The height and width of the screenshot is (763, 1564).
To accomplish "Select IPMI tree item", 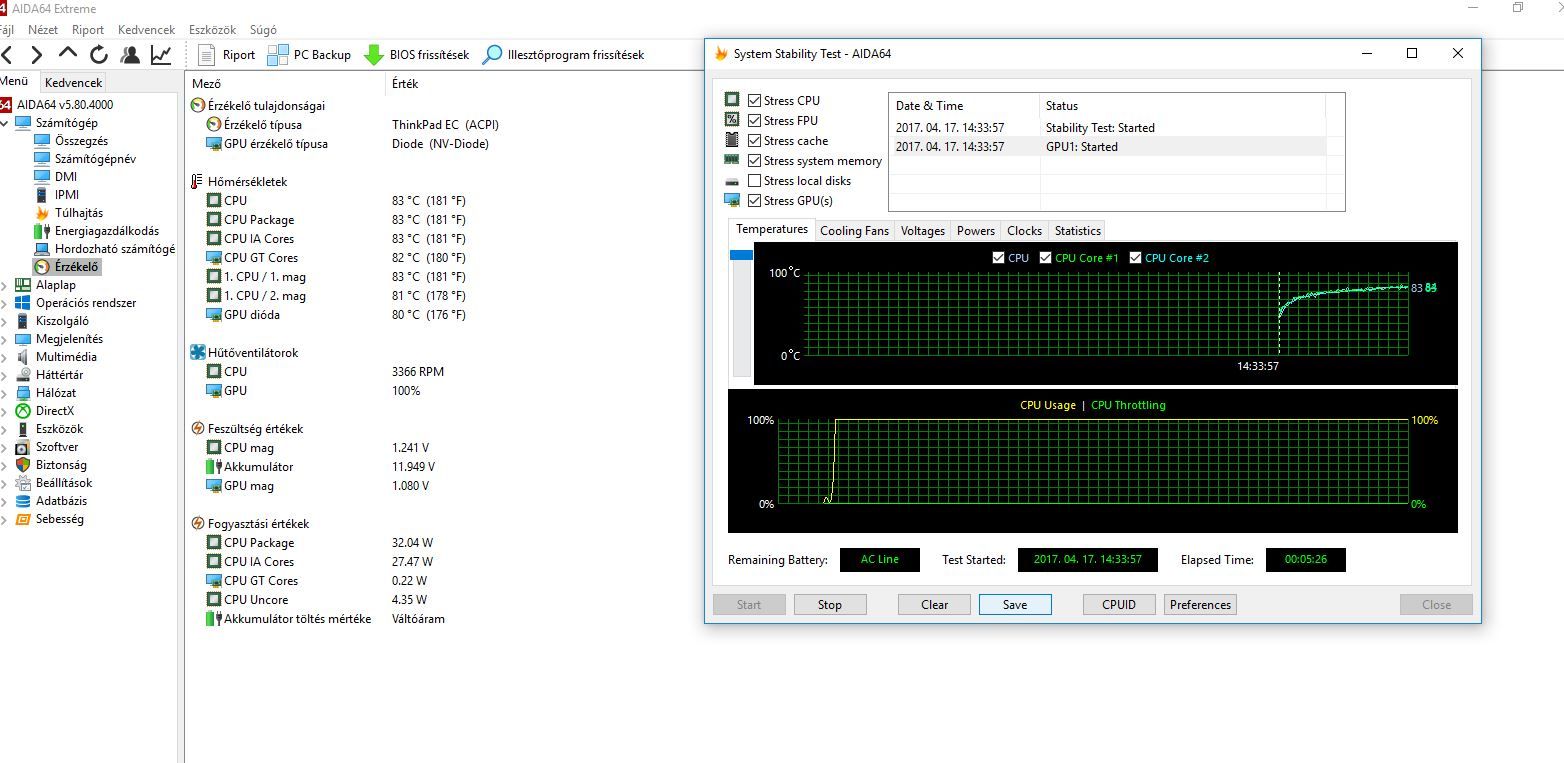I will pos(67,195).
